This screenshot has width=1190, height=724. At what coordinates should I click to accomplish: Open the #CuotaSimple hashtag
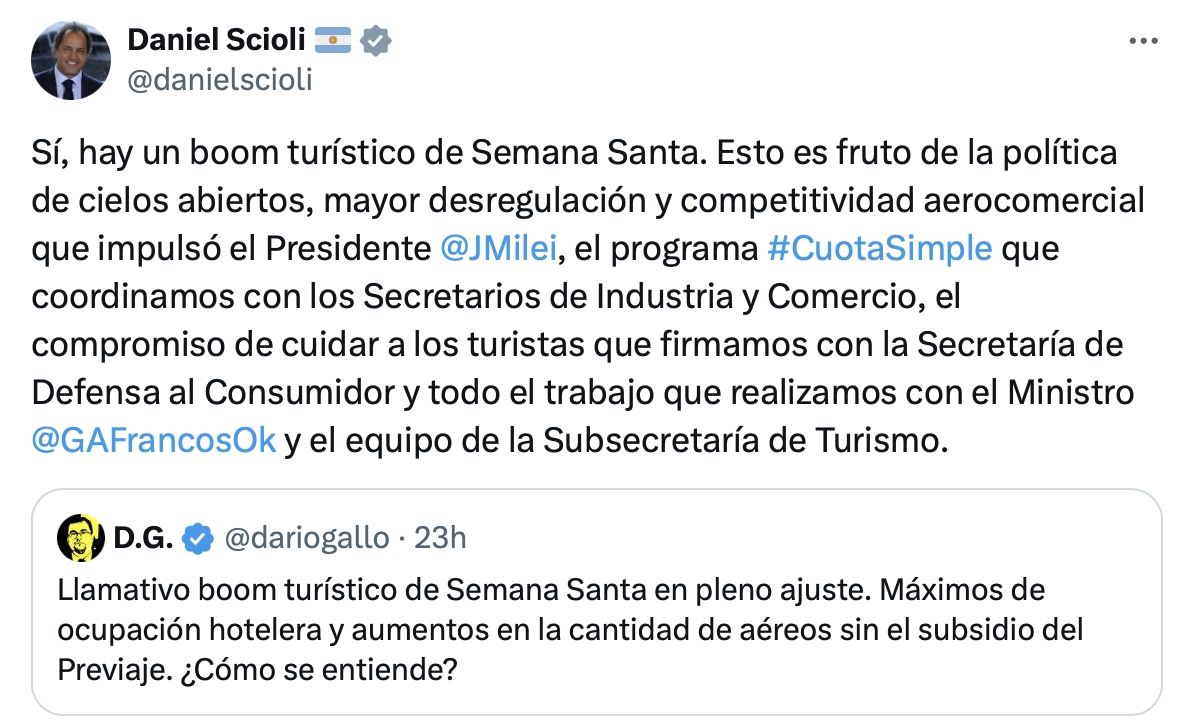click(879, 249)
